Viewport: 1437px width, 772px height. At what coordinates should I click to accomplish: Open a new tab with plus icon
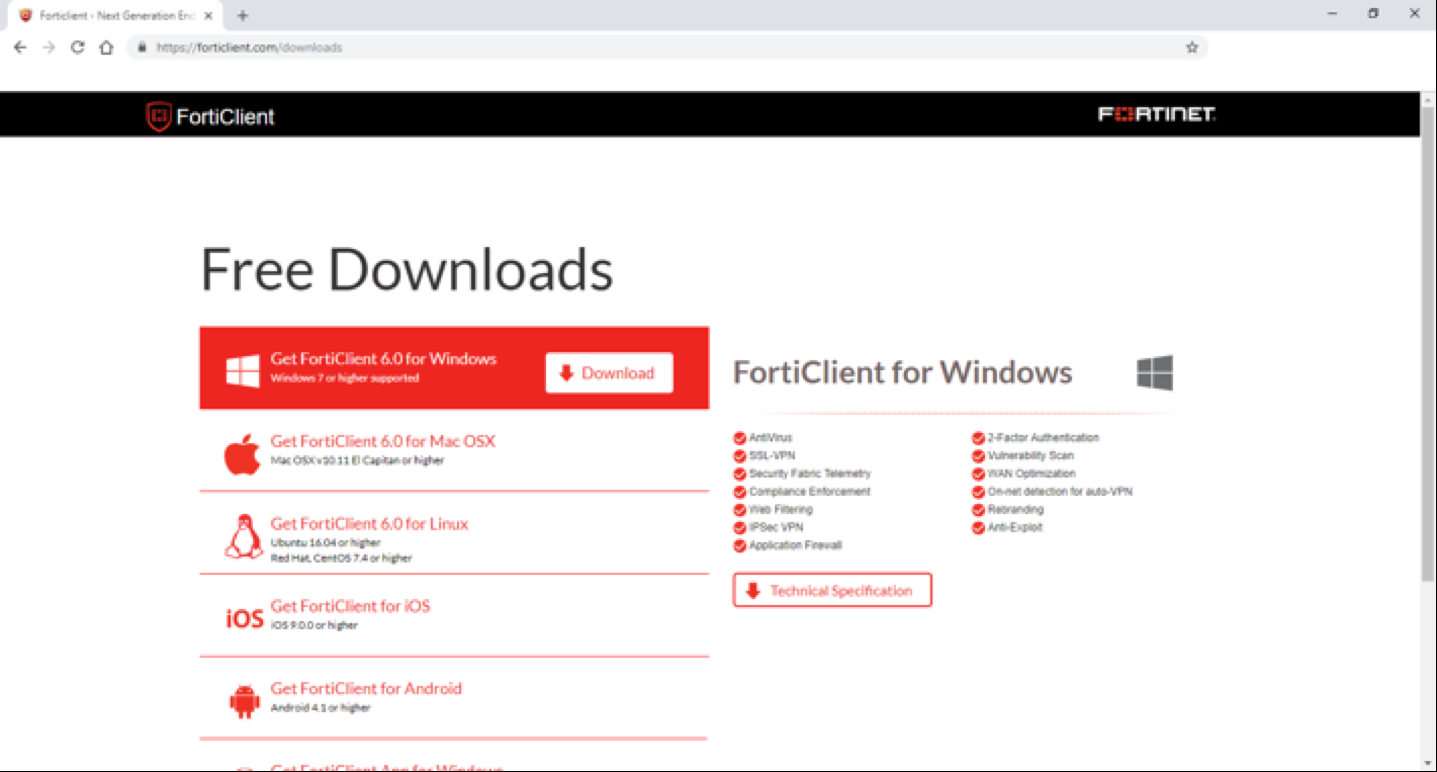(x=242, y=15)
